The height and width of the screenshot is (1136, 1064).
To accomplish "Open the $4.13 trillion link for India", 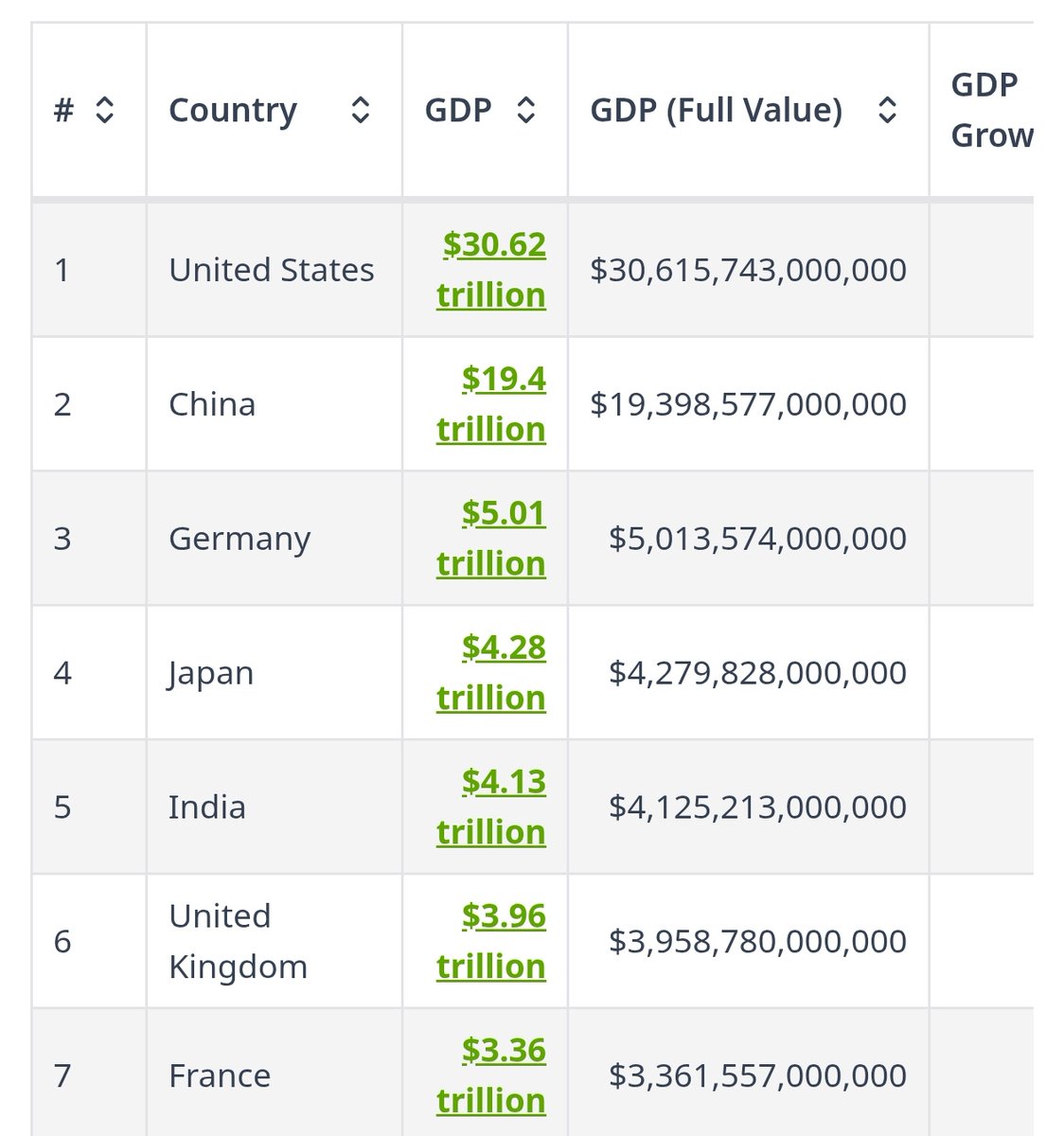I will (490, 807).
